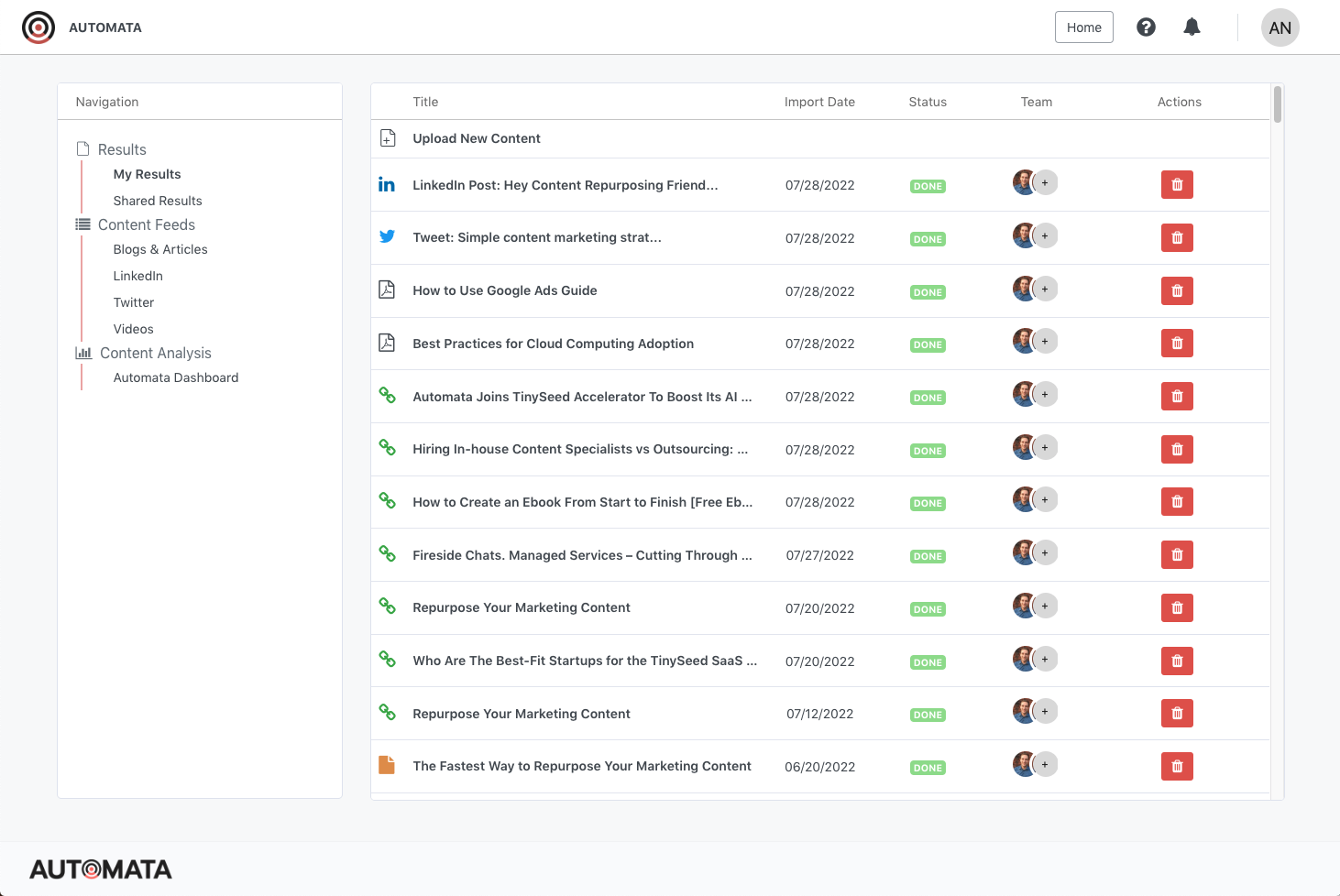Open Shared Results in navigation
Viewport: 1340px width, 896px height.
(158, 201)
